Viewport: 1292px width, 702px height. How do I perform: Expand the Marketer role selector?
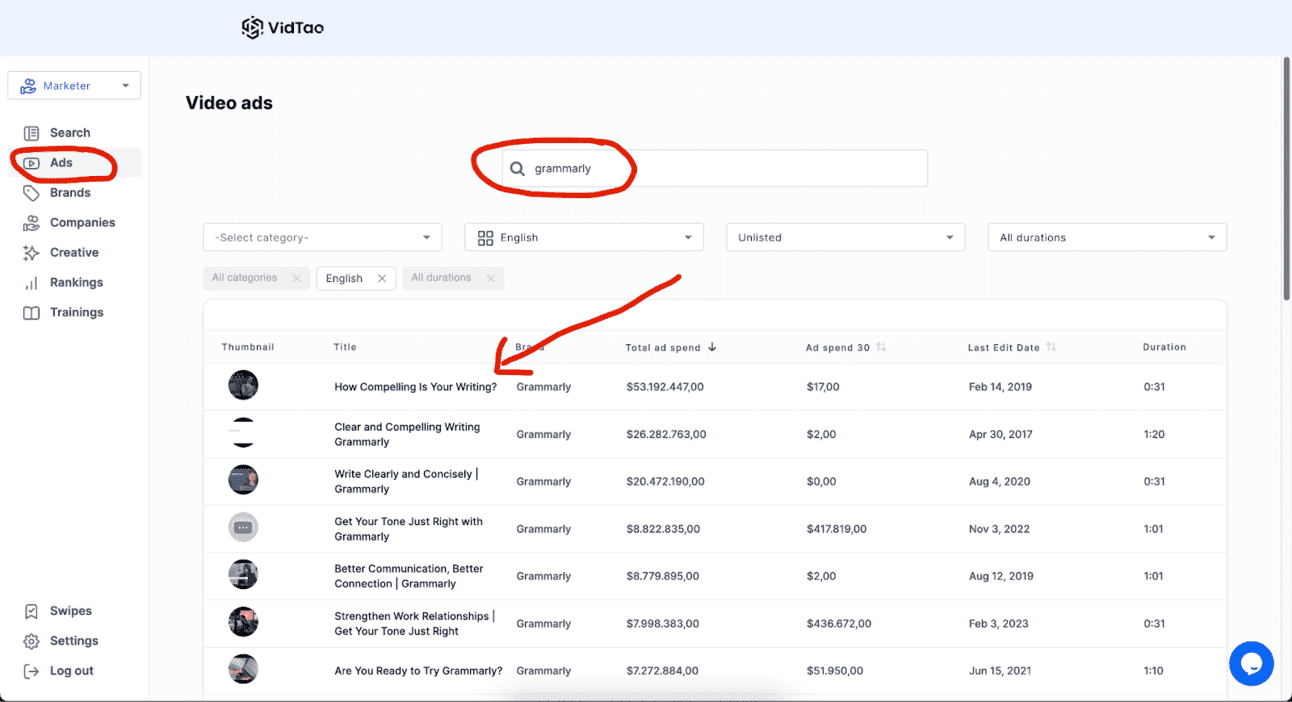pos(74,86)
